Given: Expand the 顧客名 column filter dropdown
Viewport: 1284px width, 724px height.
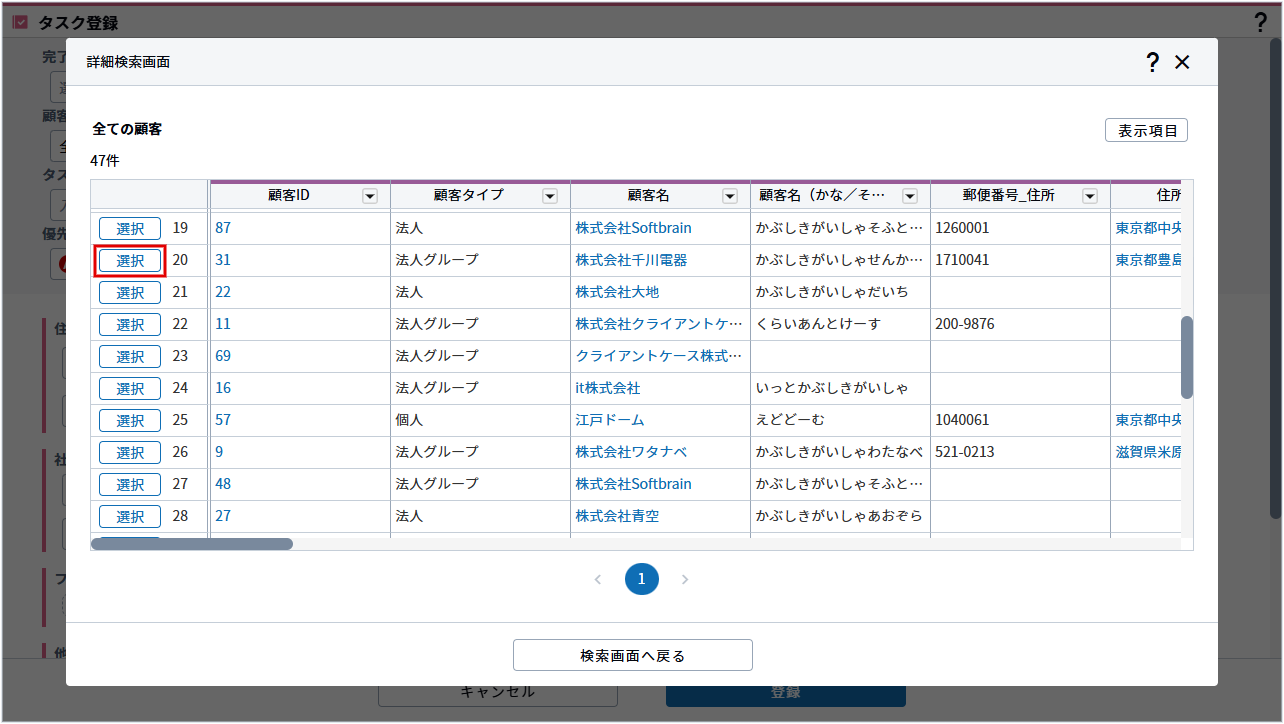Looking at the screenshot, I should pyautogui.click(x=730, y=196).
